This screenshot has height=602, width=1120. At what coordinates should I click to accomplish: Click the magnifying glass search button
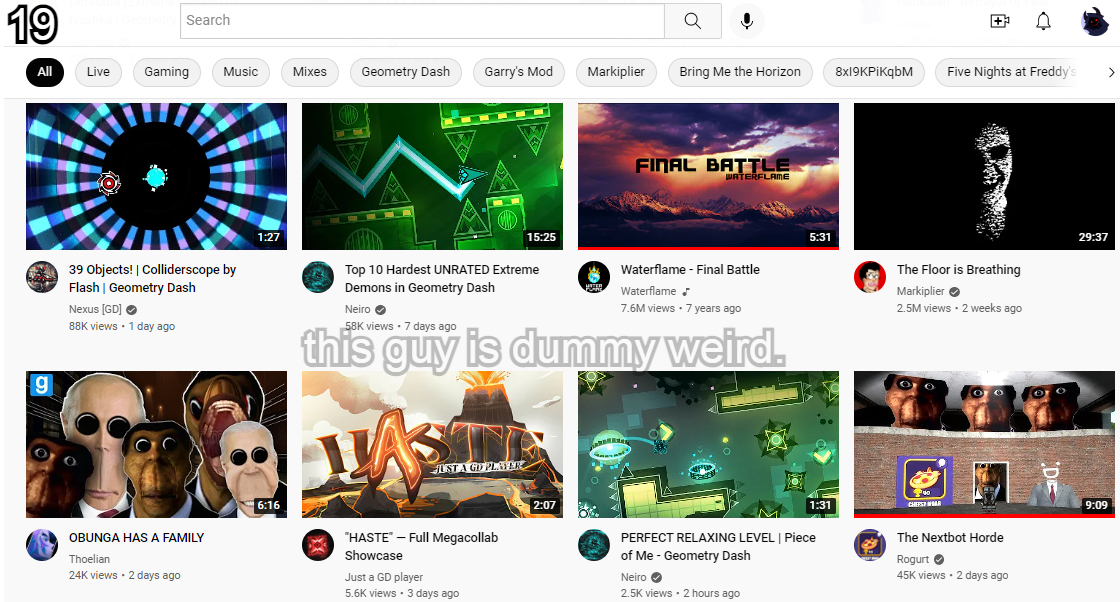click(x=693, y=21)
